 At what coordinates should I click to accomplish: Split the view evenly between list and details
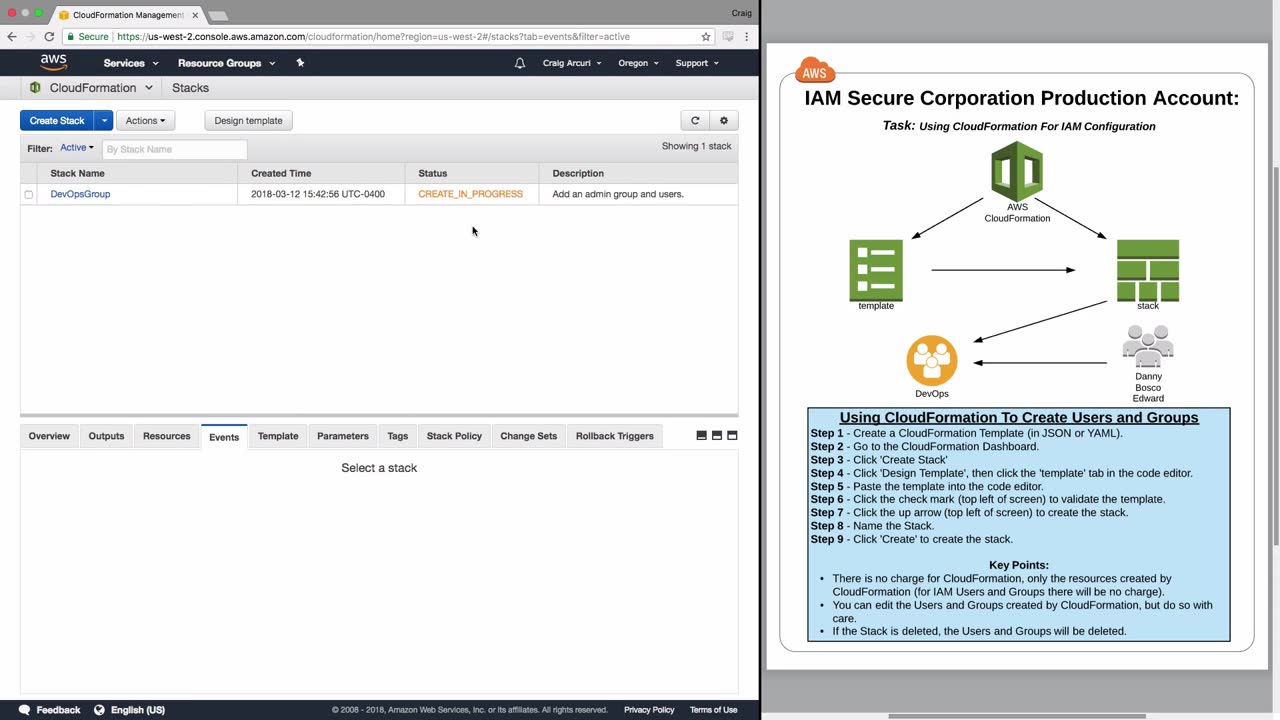pyautogui.click(x=717, y=436)
